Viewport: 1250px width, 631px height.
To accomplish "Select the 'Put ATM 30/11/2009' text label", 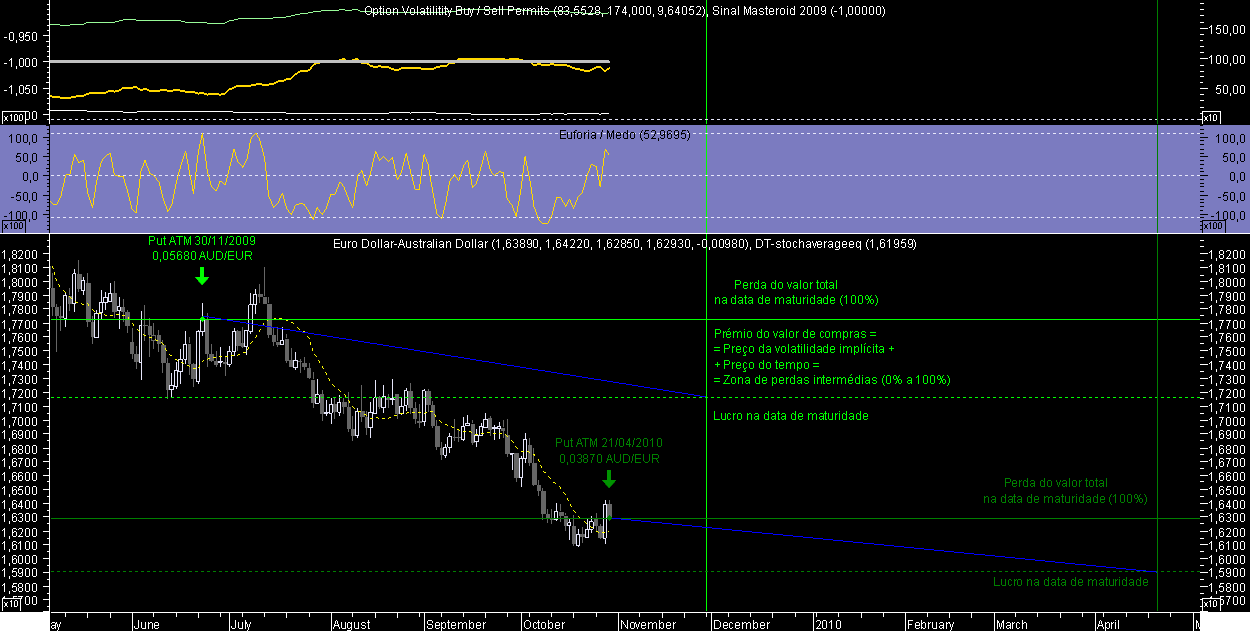I will [x=202, y=241].
